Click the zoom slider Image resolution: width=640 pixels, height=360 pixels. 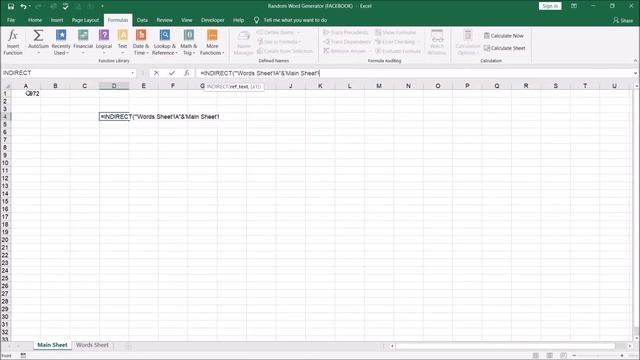pos(598,356)
